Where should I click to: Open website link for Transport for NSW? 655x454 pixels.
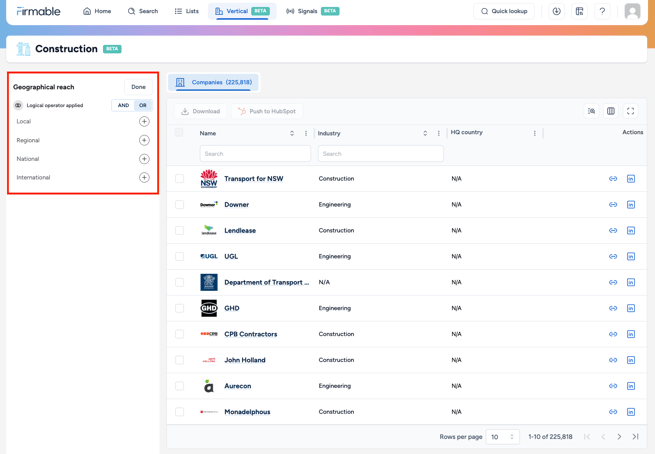(613, 179)
